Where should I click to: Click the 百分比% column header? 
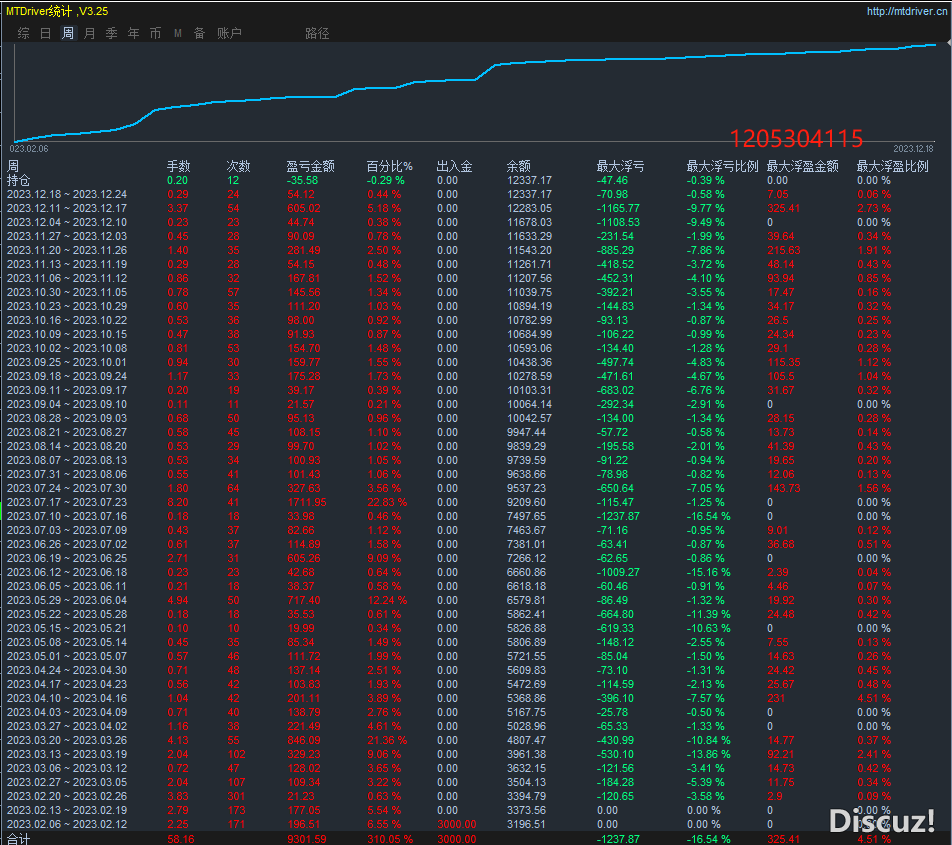(x=390, y=166)
